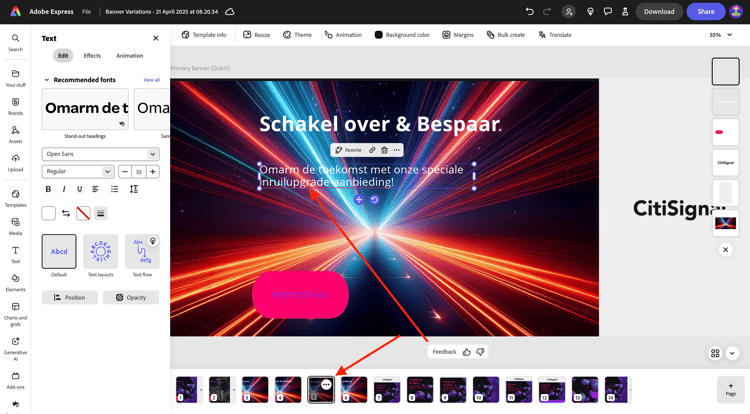Viewport: 750px width, 414px height.
Task: Open Charts and grids panel
Action: 15,314
